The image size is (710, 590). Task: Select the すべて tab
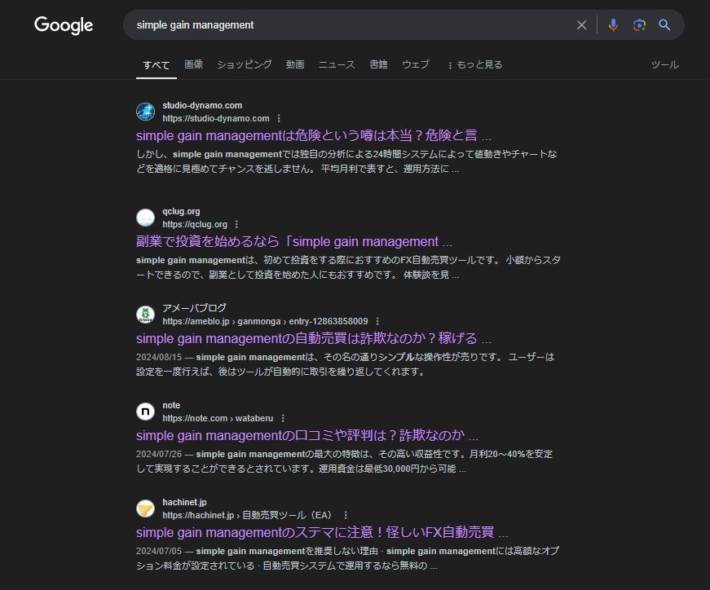(x=156, y=65)
